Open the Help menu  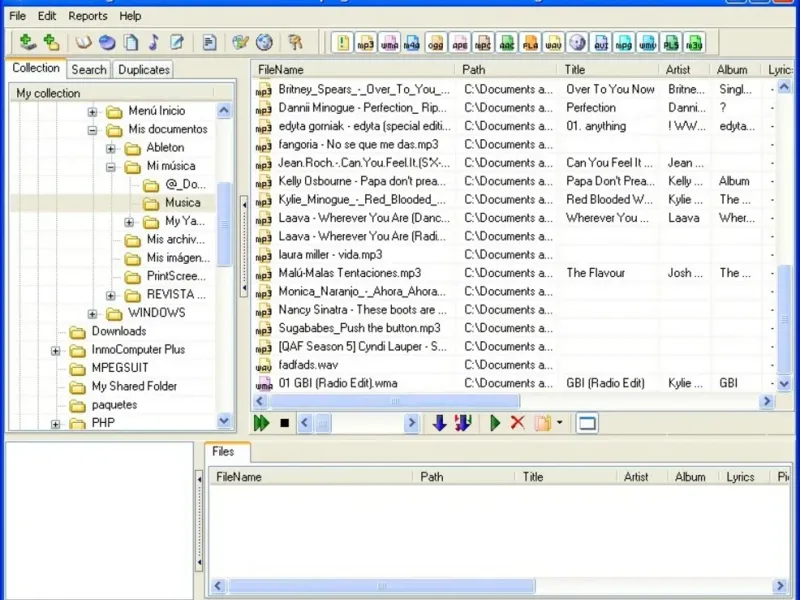[130, 16]
